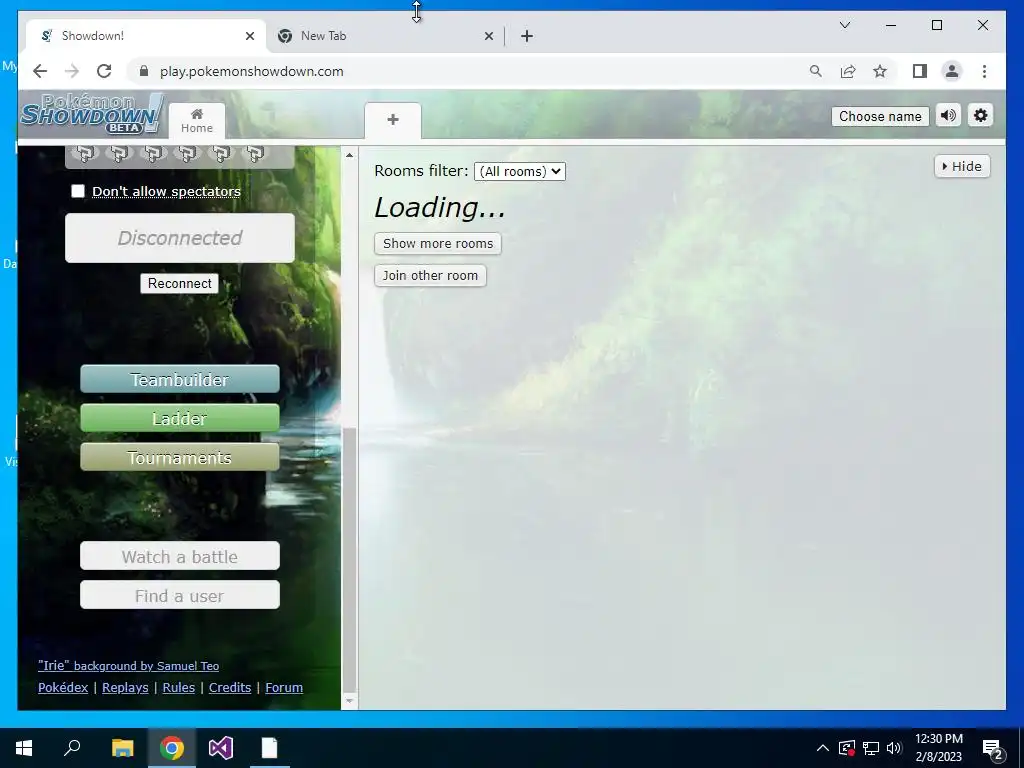Click the Chrome icon in the taskbar
This screenshot has height=768, width=1024.
[x=172, y=748]
